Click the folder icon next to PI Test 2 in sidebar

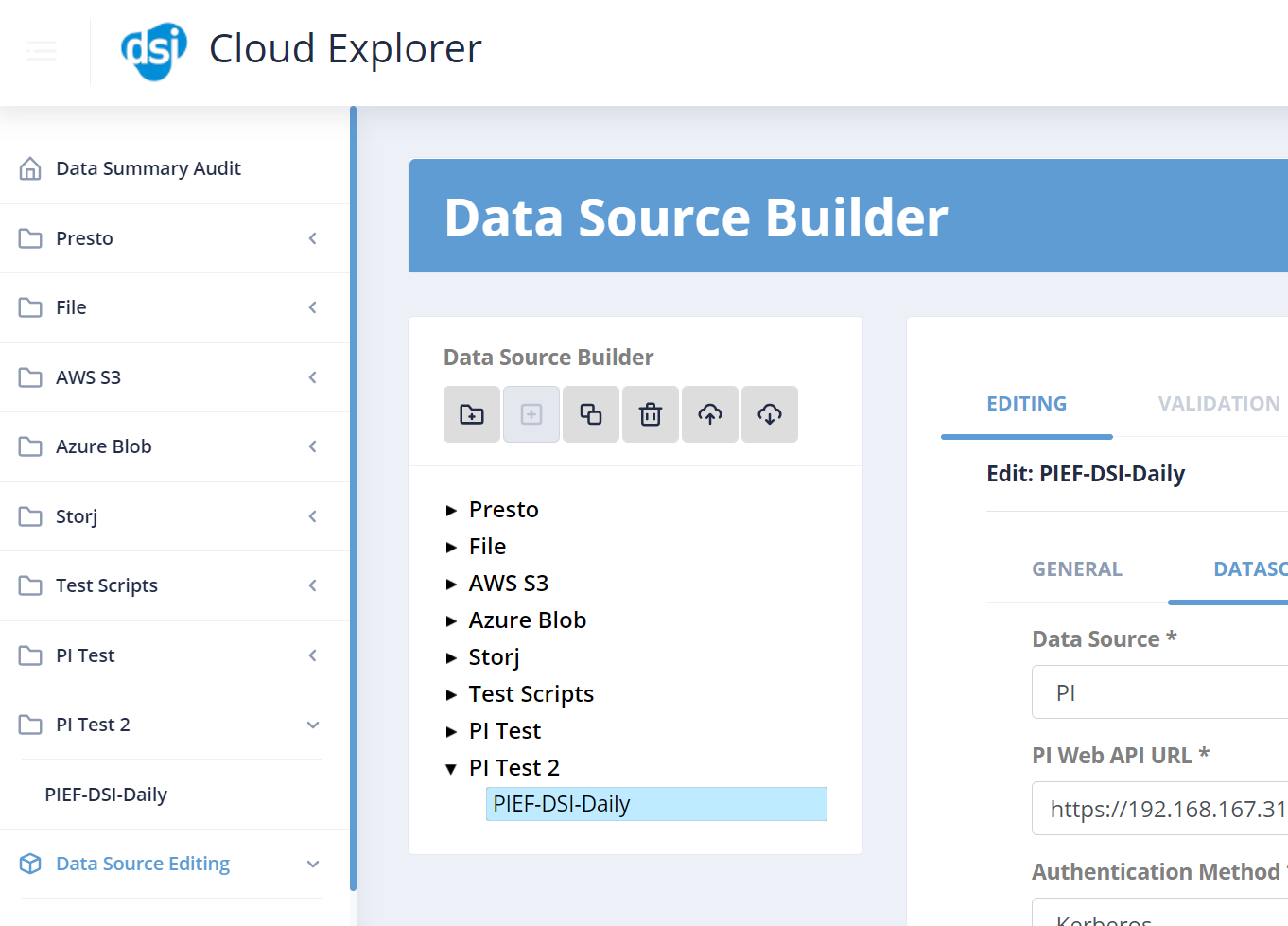[x=30, y=725]
